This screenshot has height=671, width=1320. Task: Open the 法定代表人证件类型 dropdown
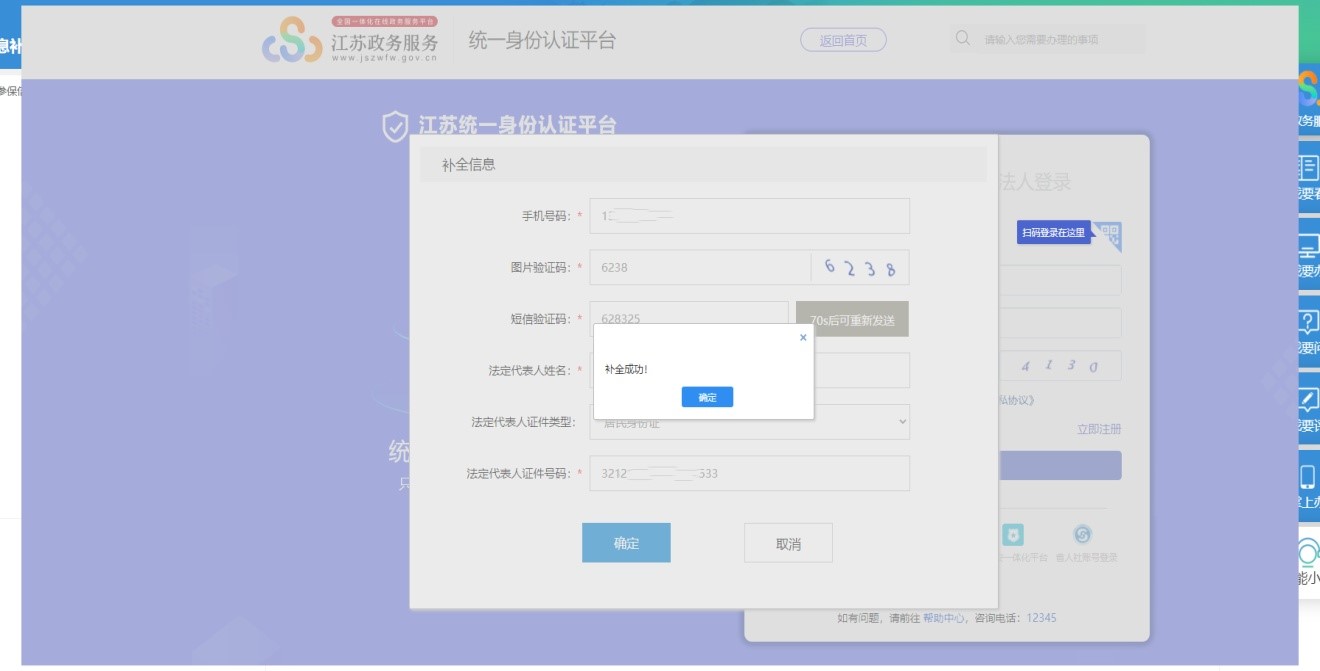(x=749, y=422)
